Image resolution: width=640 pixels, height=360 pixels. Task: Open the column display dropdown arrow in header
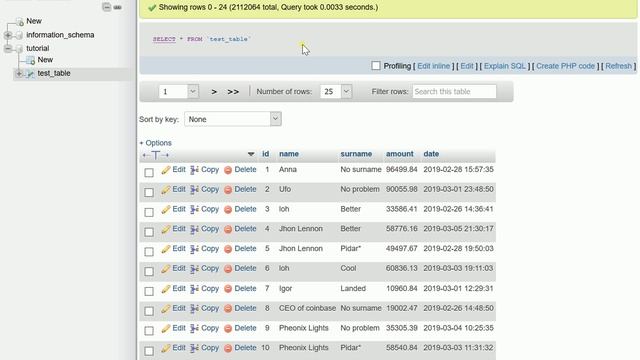(x=251, y=154)
